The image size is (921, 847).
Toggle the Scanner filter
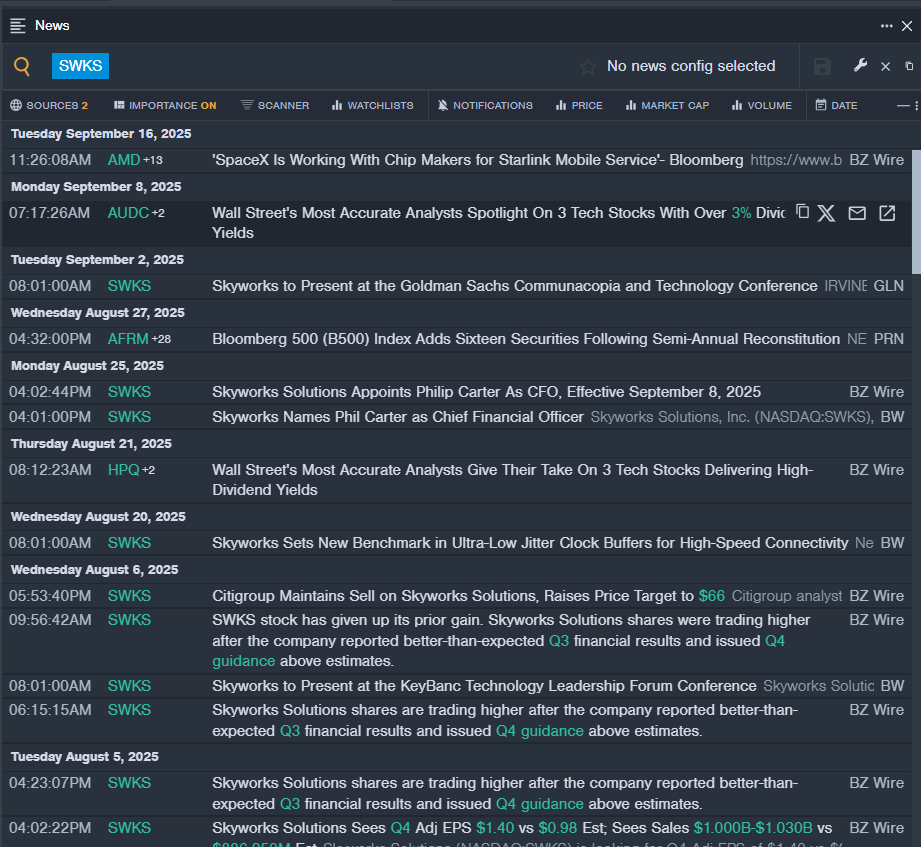(275, 105)
